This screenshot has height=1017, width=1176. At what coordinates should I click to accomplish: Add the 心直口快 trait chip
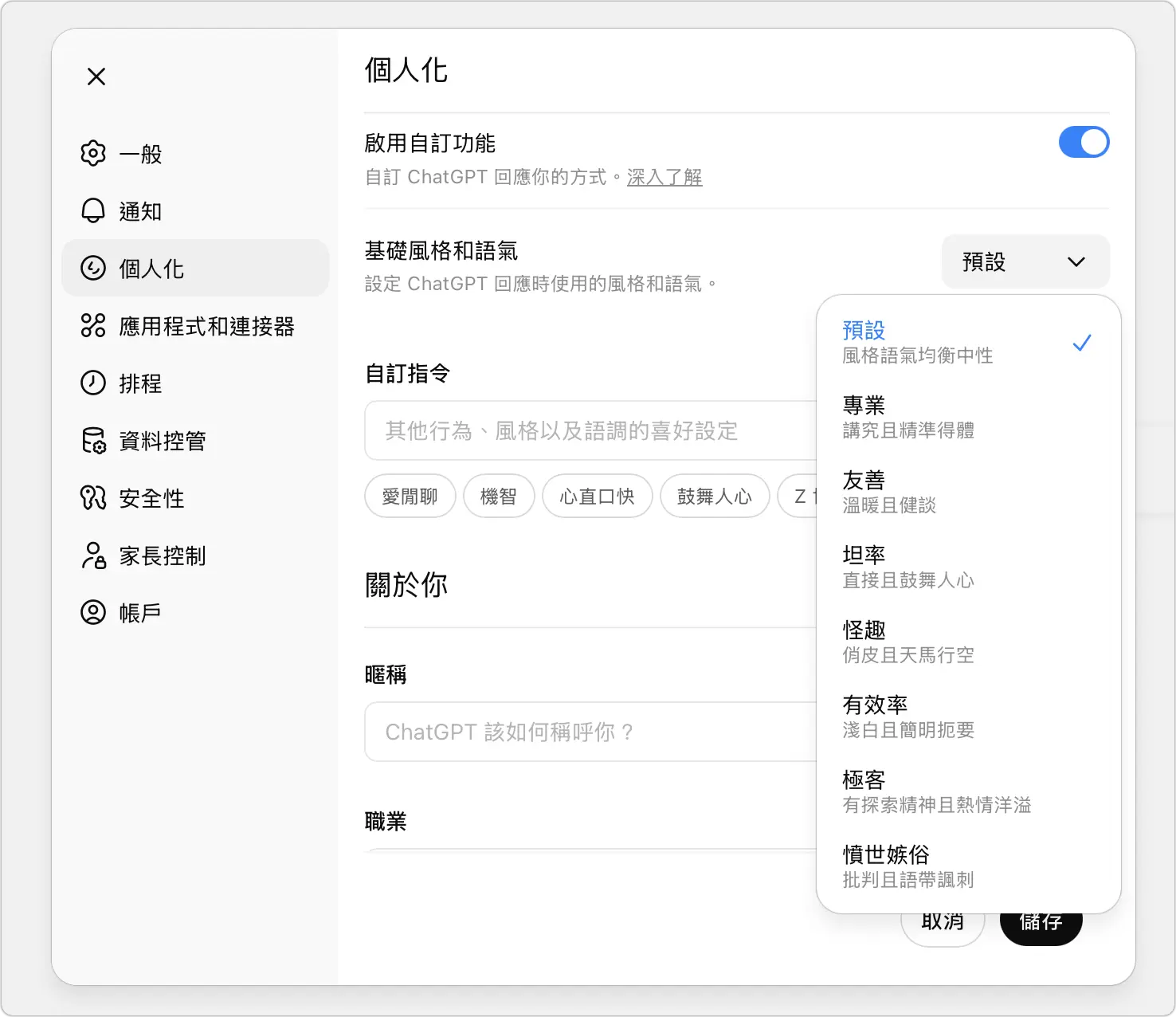597,497
